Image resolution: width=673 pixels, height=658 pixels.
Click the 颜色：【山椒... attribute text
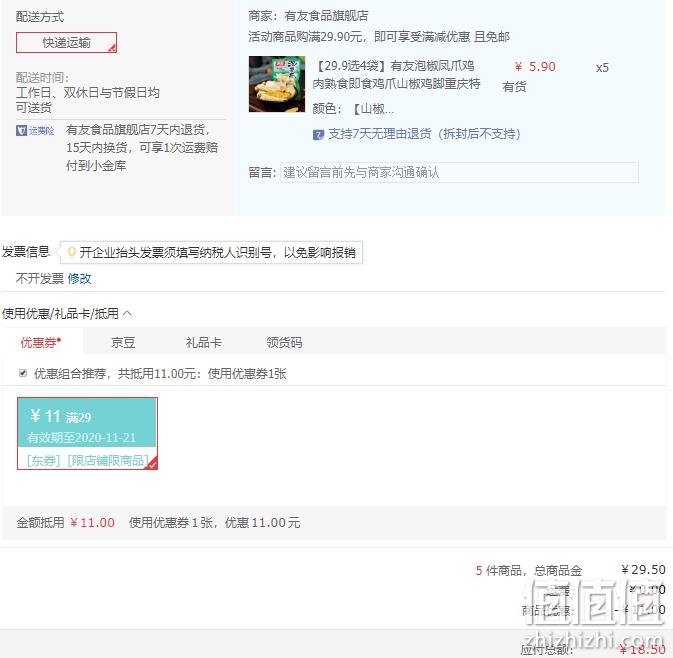(353, 109)
